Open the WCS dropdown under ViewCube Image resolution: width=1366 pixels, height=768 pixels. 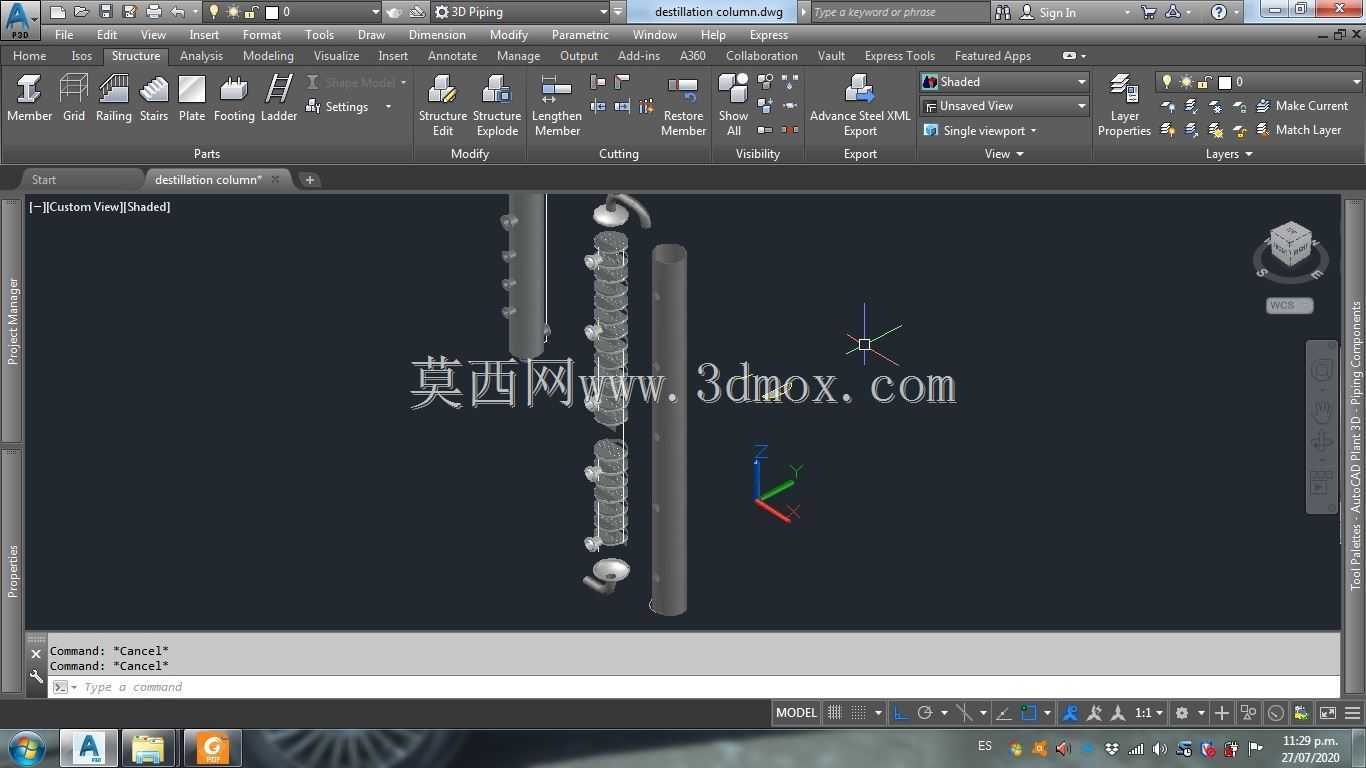[x=1289, y=305]
